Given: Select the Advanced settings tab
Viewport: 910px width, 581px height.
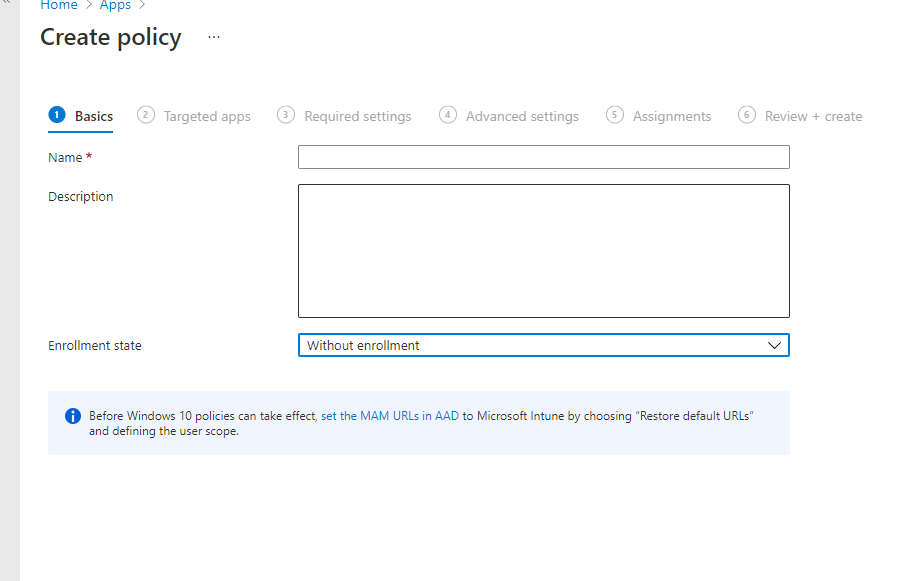Looking at the screenshot, I should click(522, 115).
